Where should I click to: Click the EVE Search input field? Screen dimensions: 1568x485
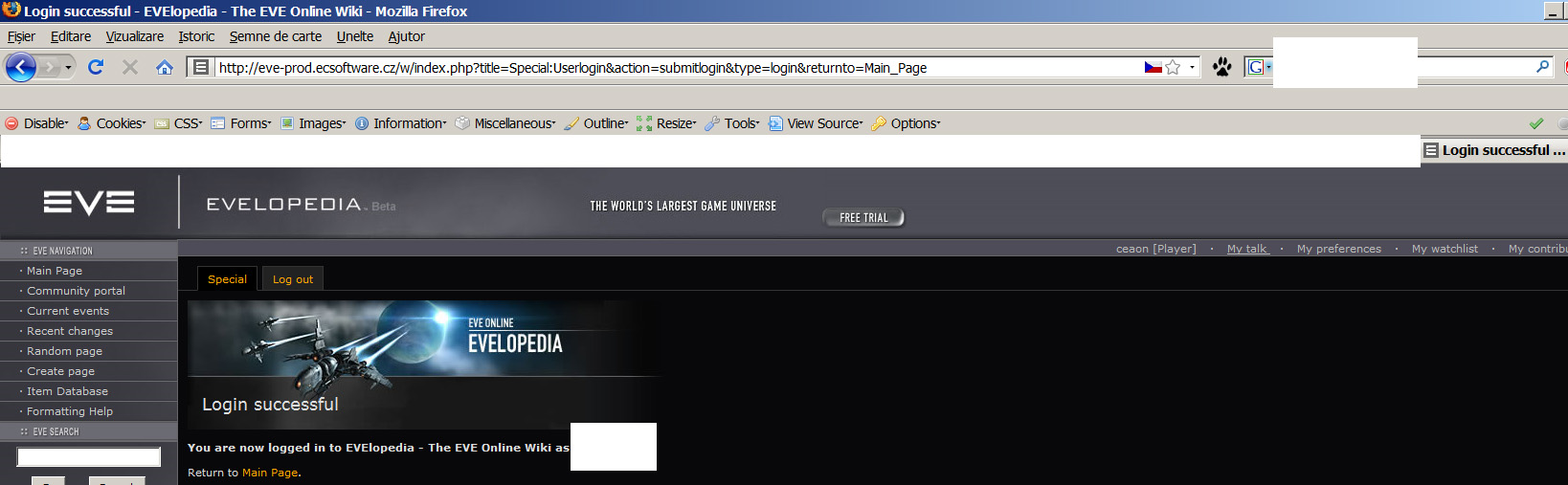(x=89, y=457)
